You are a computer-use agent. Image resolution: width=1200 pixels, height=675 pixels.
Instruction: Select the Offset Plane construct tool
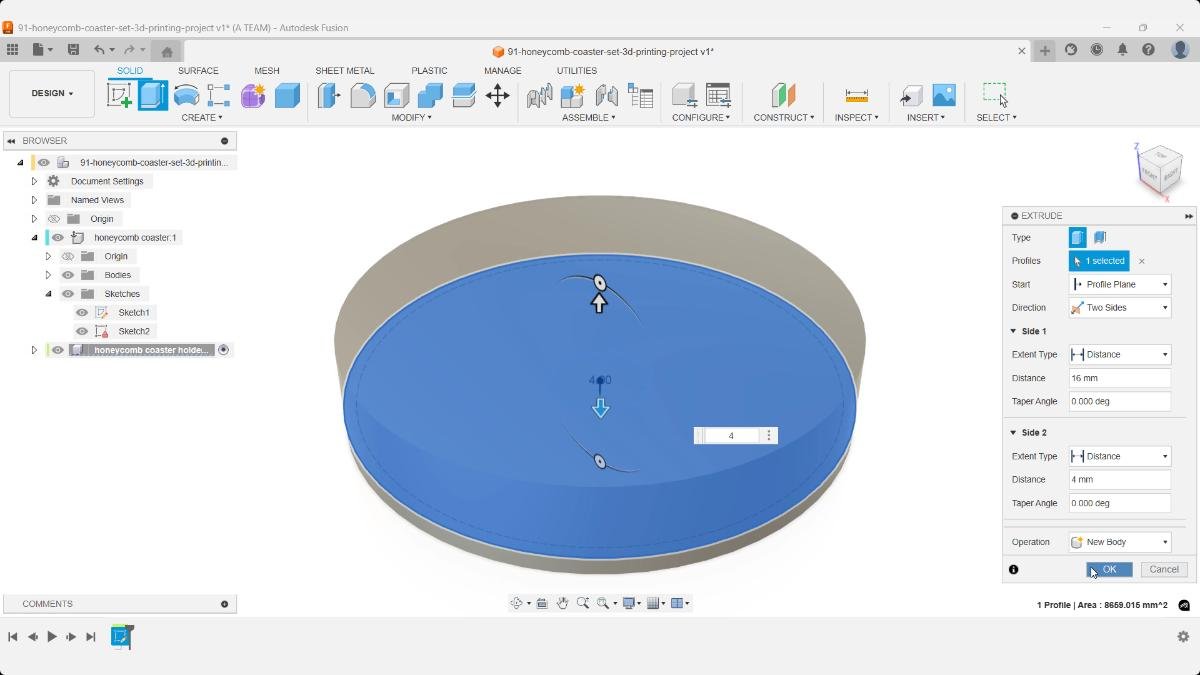click(783, 95)
